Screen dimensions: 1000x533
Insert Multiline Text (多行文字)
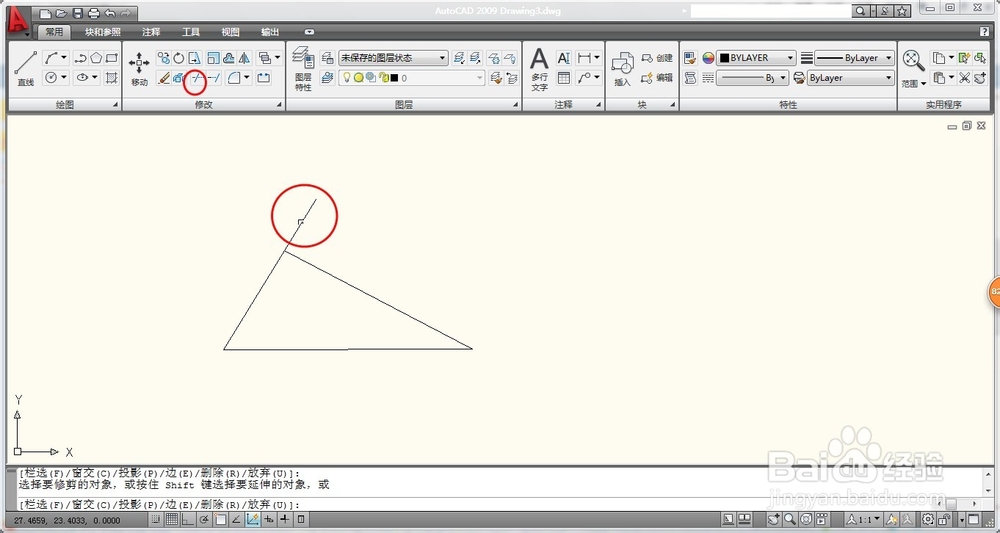[x=540, y=69]
